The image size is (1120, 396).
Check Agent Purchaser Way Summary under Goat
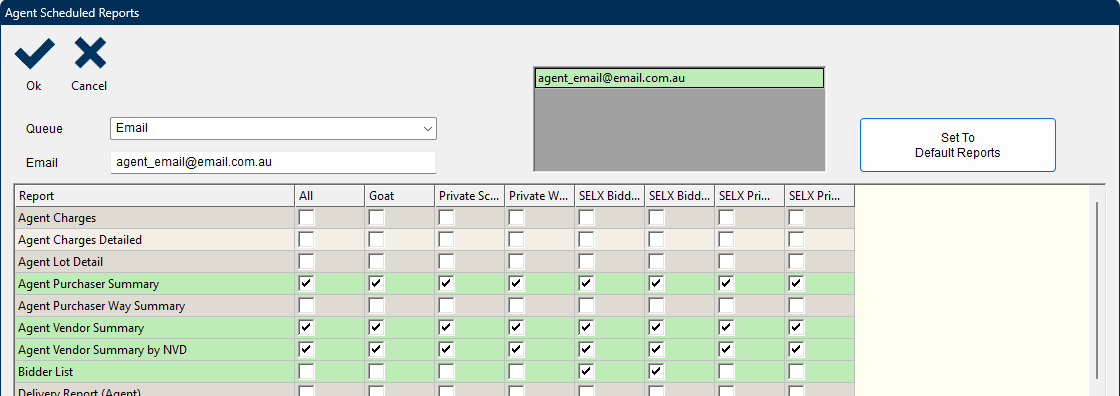pos(376,306)
